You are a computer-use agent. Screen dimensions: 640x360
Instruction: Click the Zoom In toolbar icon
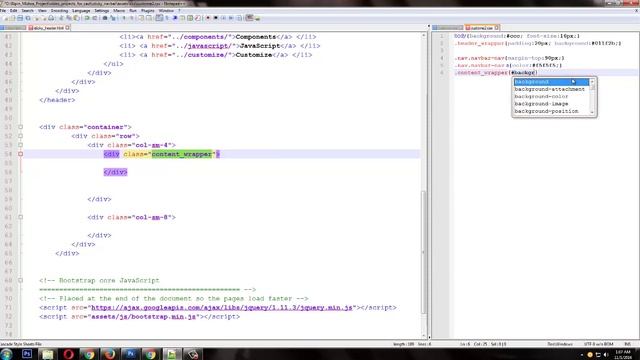click(x=124, y=18)
